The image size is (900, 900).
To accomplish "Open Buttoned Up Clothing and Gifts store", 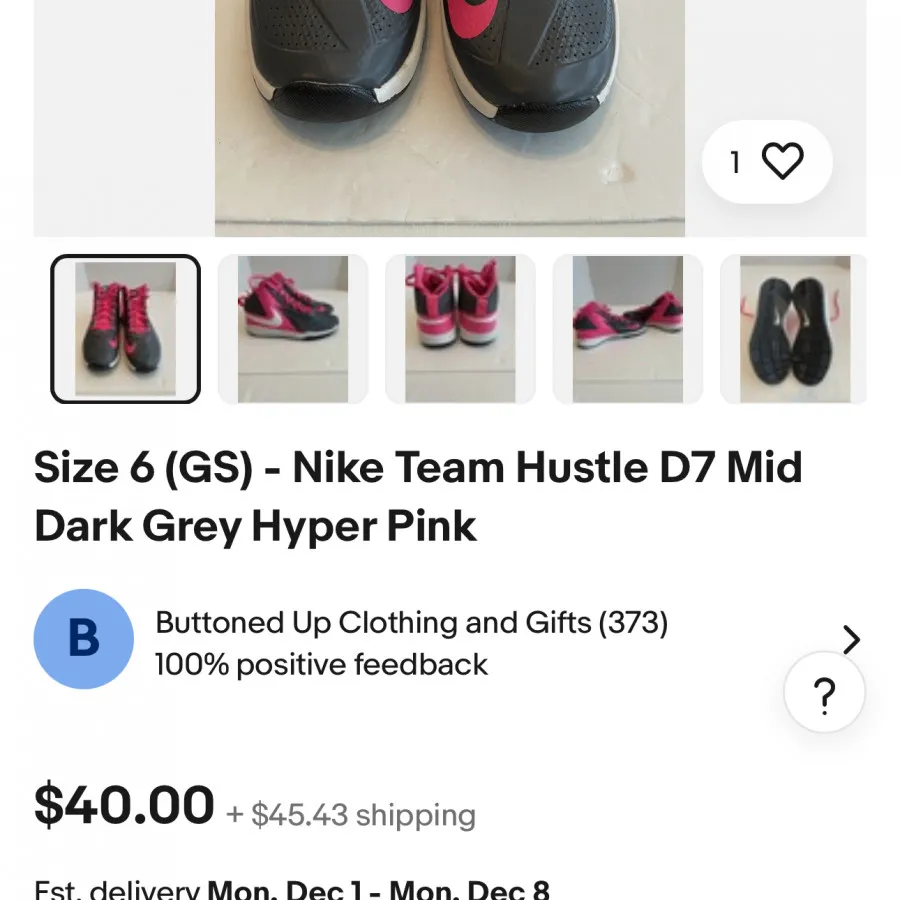I will 412,622.
